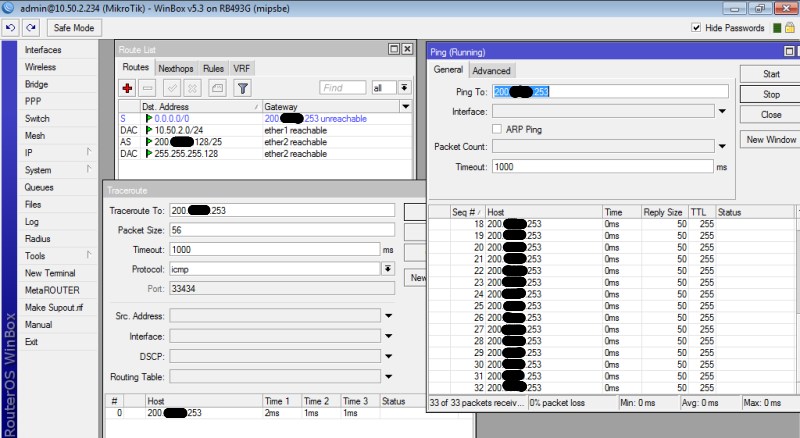Click the TTL column header in Ping

coord(702,212)
